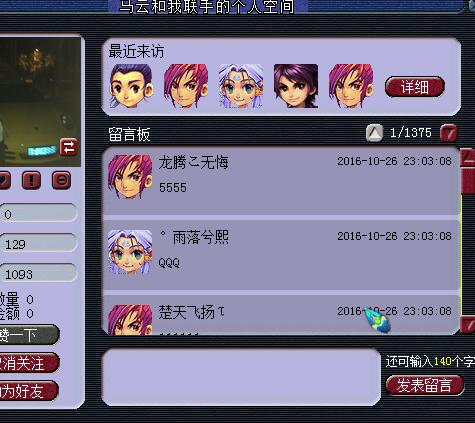
Task: Go to previous message board page
Action: 374,133
